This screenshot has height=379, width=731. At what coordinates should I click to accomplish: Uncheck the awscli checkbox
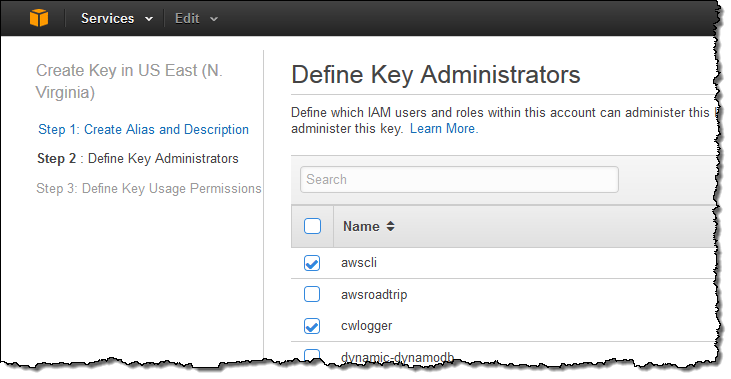click(312, 263)
